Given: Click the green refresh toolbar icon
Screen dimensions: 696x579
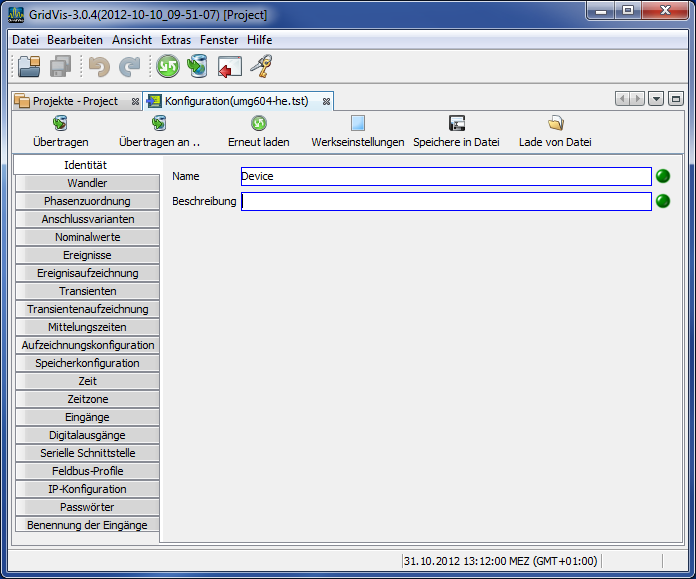Looking at the screenshot, I should click(167, 67).
